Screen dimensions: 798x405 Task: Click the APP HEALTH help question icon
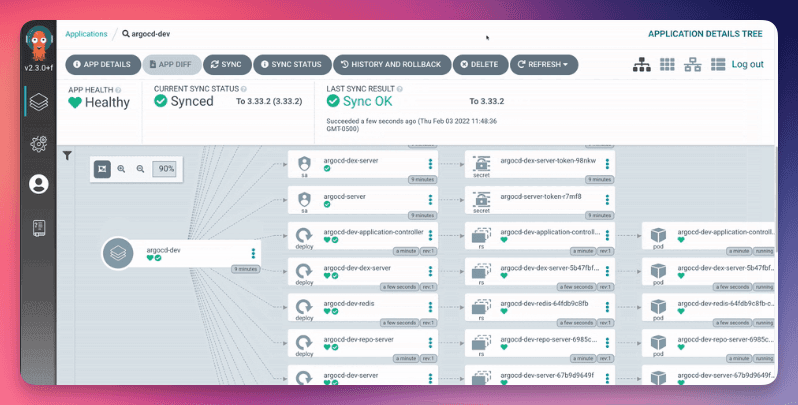point(118,90)
